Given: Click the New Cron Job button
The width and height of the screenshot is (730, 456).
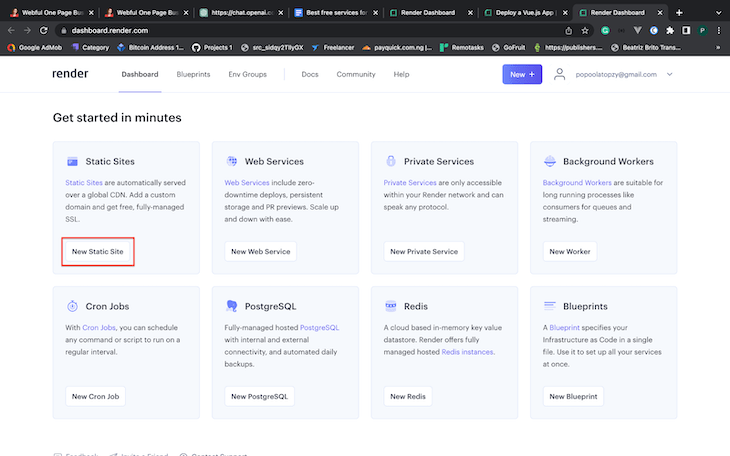Looking at the screenshot, I should click(95, 396).
